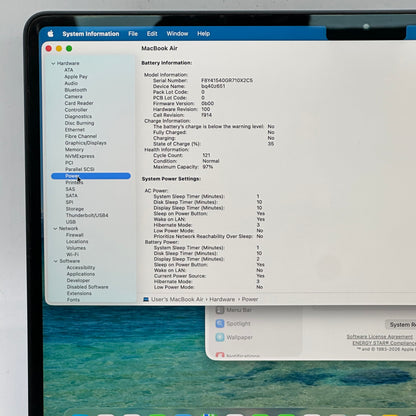Select Graphics/Displays in the sidebar
This screenshot has width=416, height=416.
pos(86,143)
